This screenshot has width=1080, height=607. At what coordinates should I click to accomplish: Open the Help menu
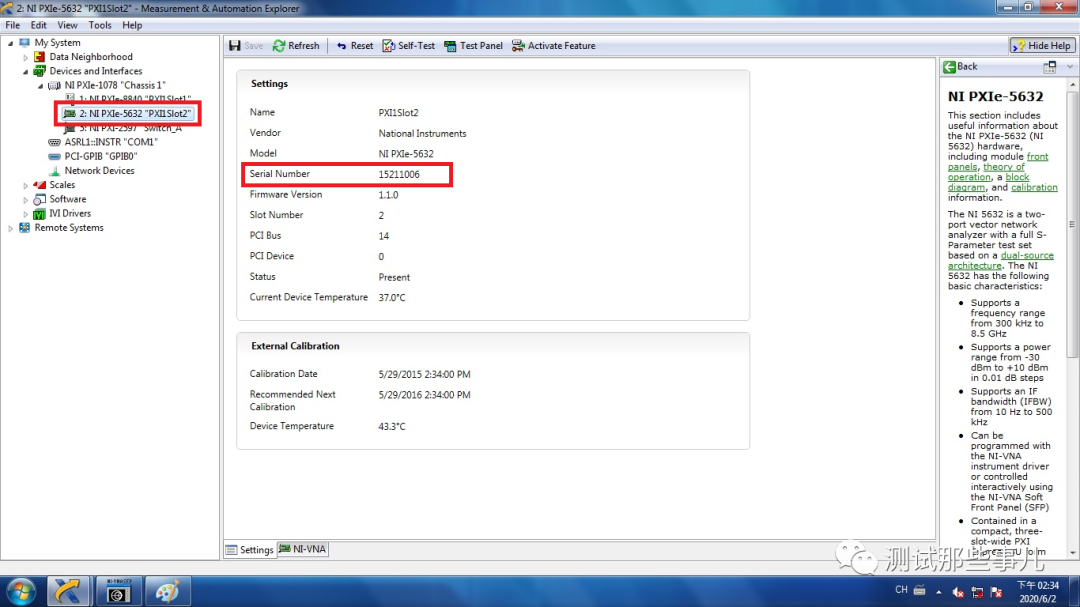pyautogui.click(x=132, y=25)
